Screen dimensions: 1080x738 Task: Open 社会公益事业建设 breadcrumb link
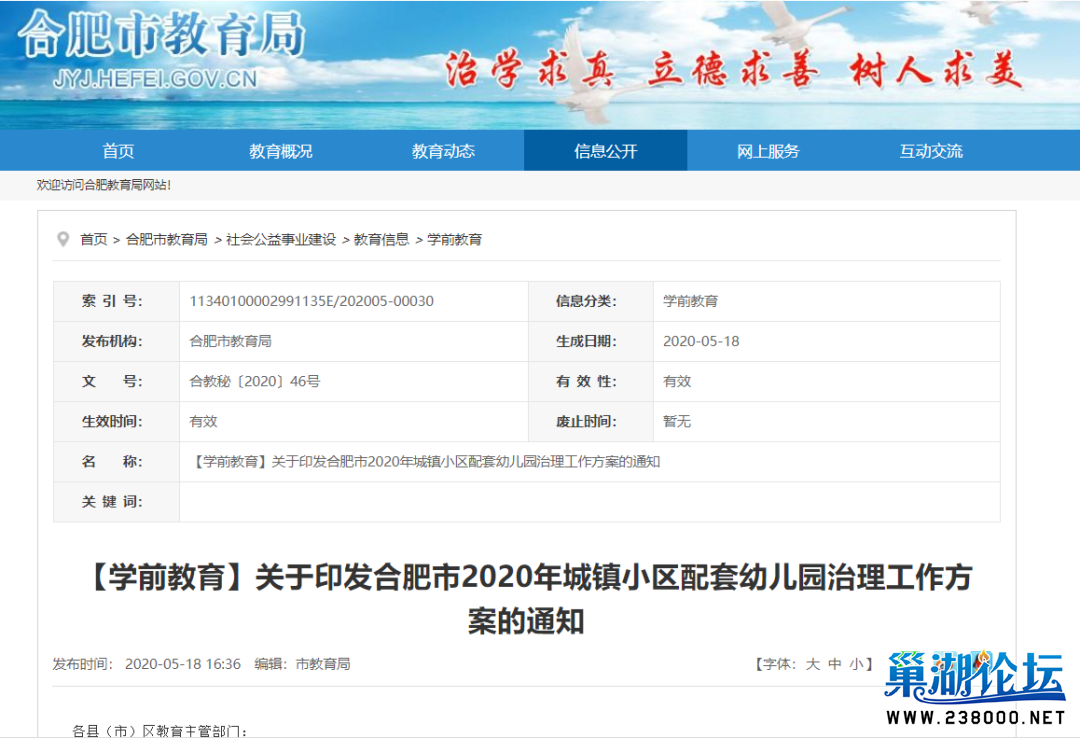click(281, 239)
